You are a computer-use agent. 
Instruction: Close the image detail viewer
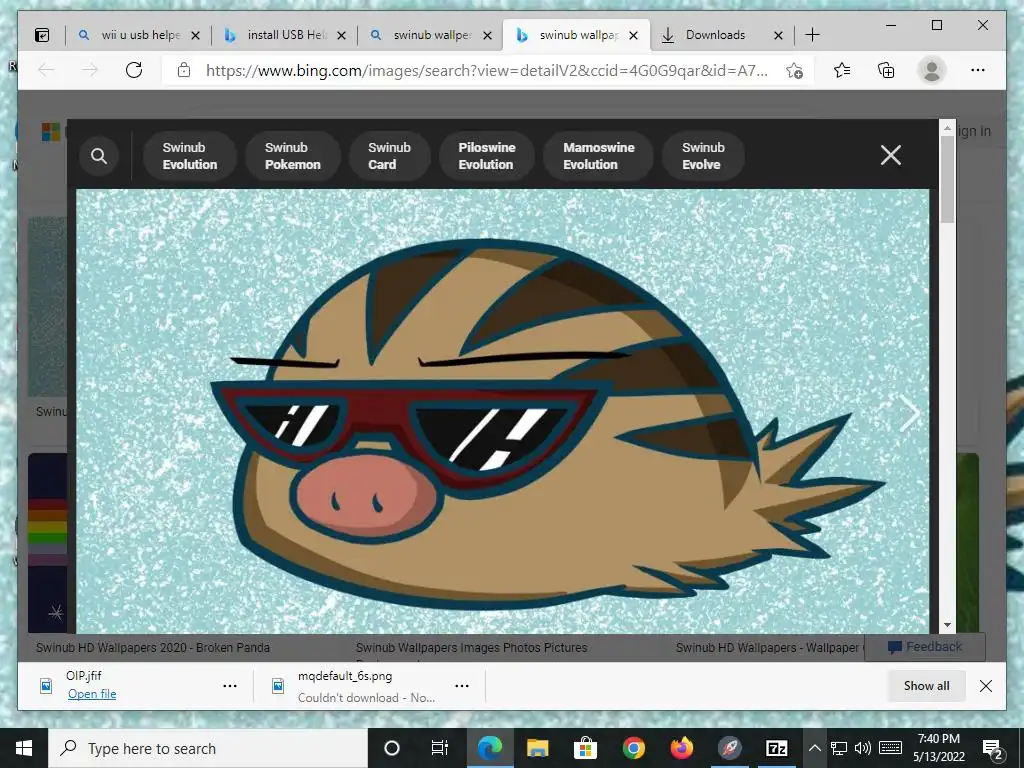[891, 155]
